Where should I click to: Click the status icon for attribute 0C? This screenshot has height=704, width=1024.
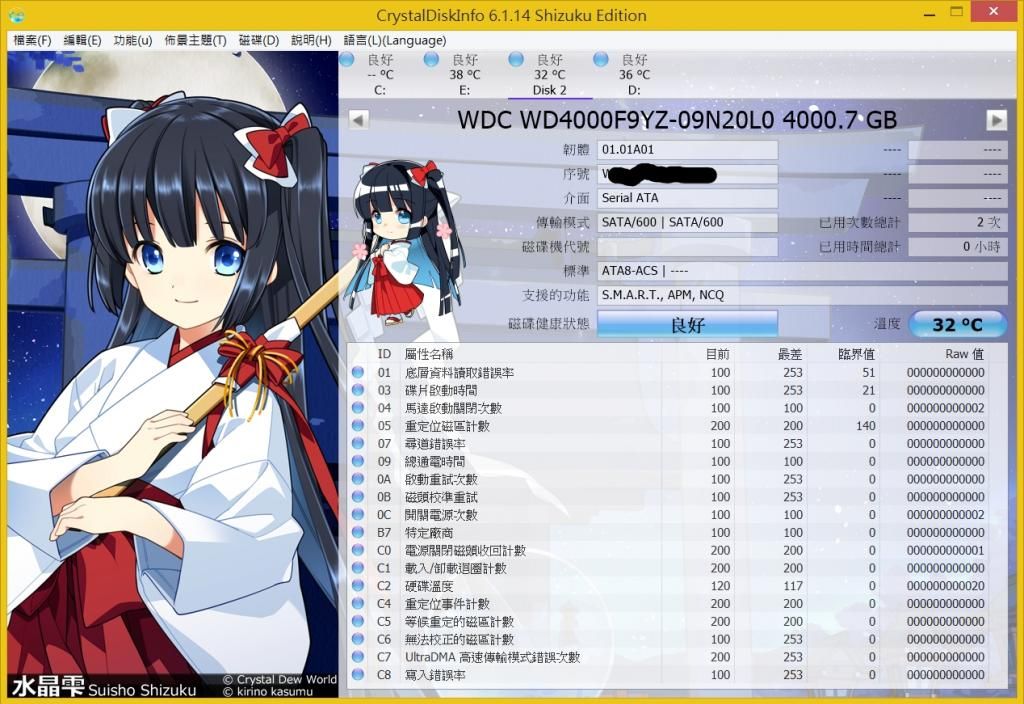358,515
